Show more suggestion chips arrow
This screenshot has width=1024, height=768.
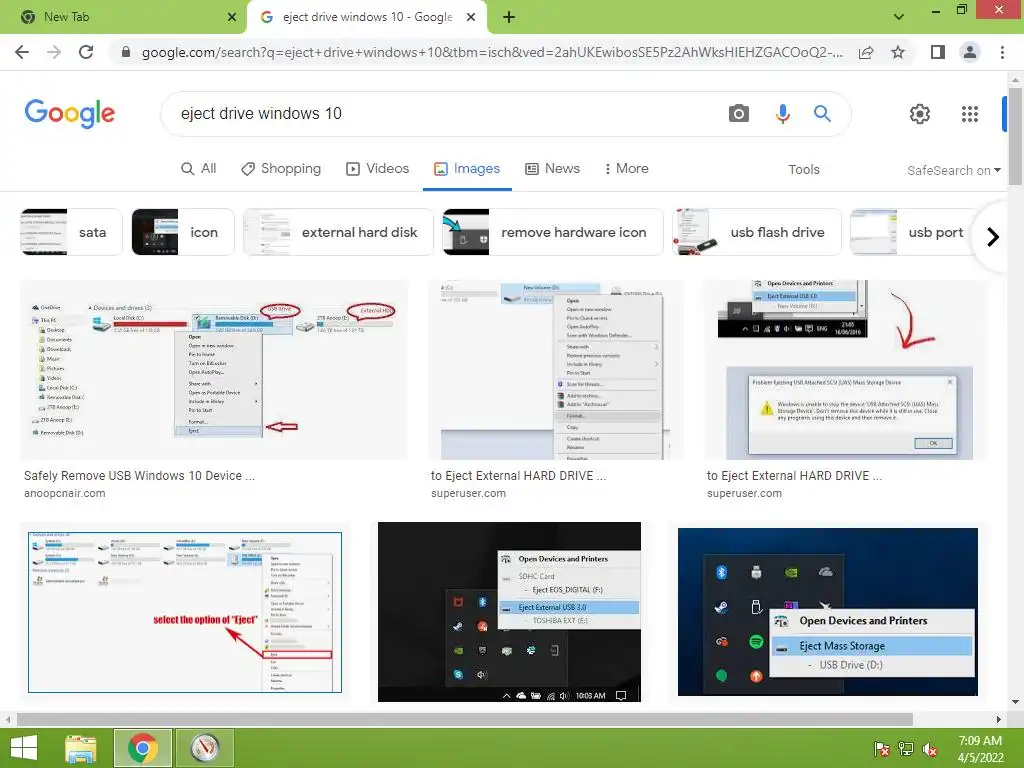pos(993,236)
